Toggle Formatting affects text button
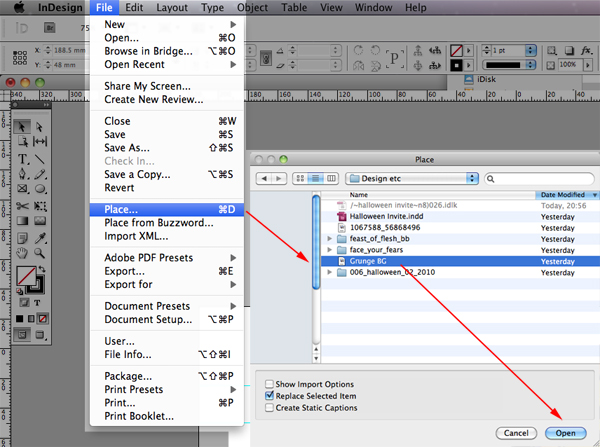600x447 pixels. [37, 303]
